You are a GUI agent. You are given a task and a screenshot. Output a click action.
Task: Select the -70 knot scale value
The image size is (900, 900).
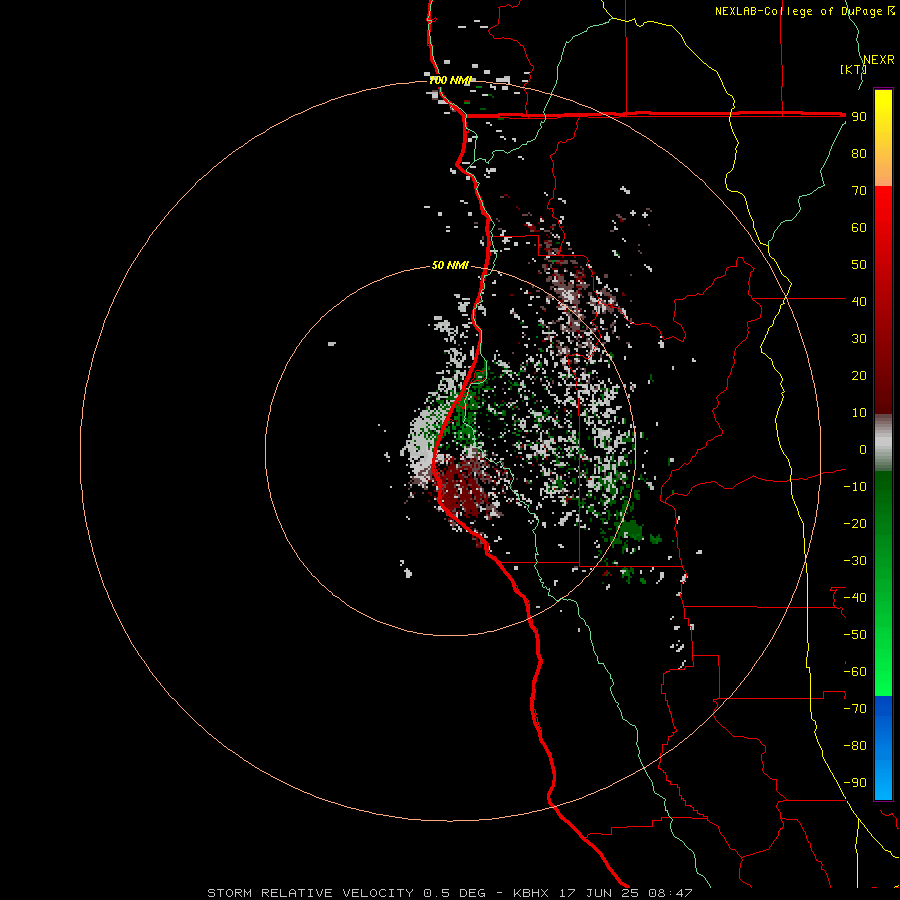[855, 709]
